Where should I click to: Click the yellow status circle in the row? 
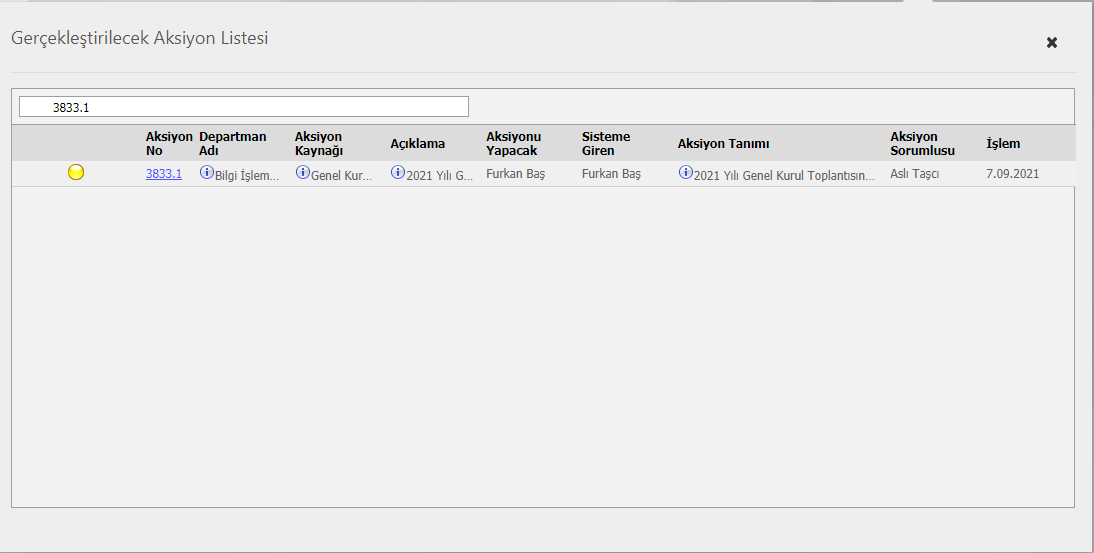76,173
